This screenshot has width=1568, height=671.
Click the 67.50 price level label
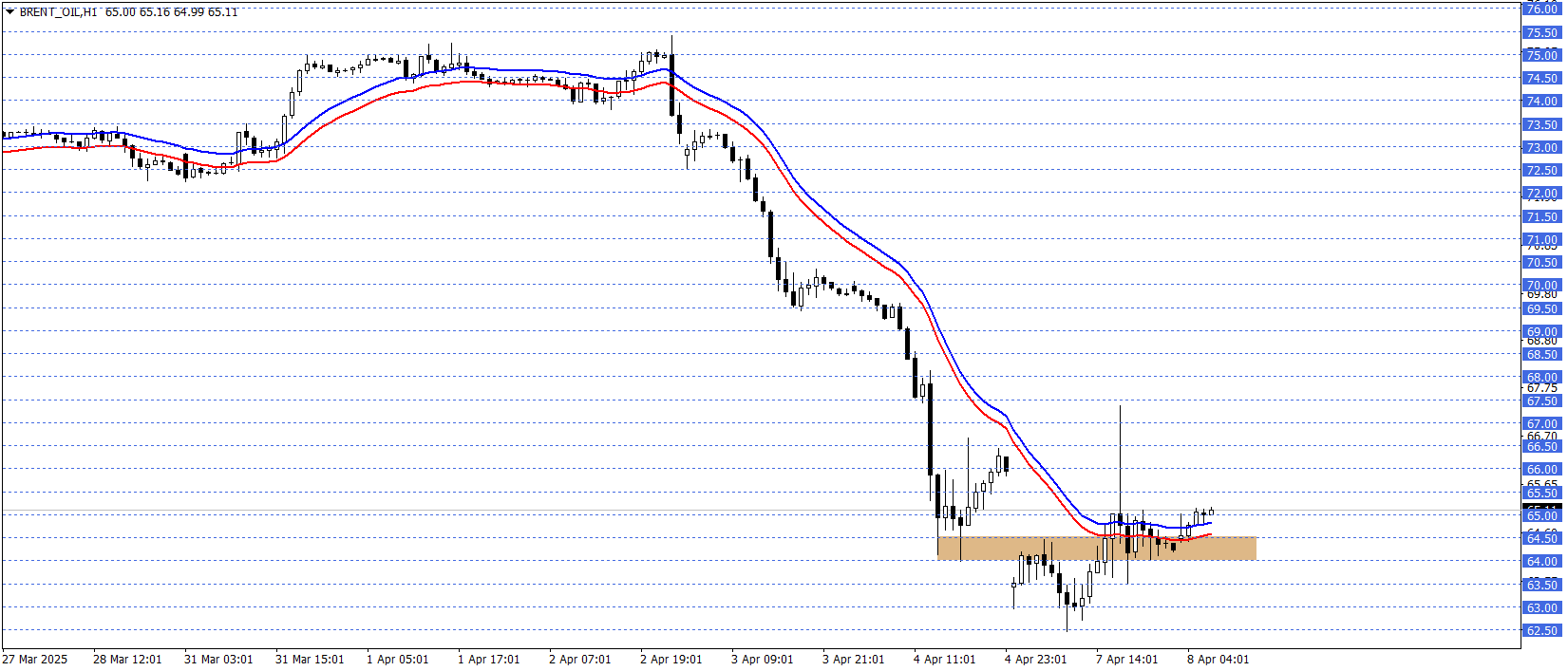tap(1541, 401)
